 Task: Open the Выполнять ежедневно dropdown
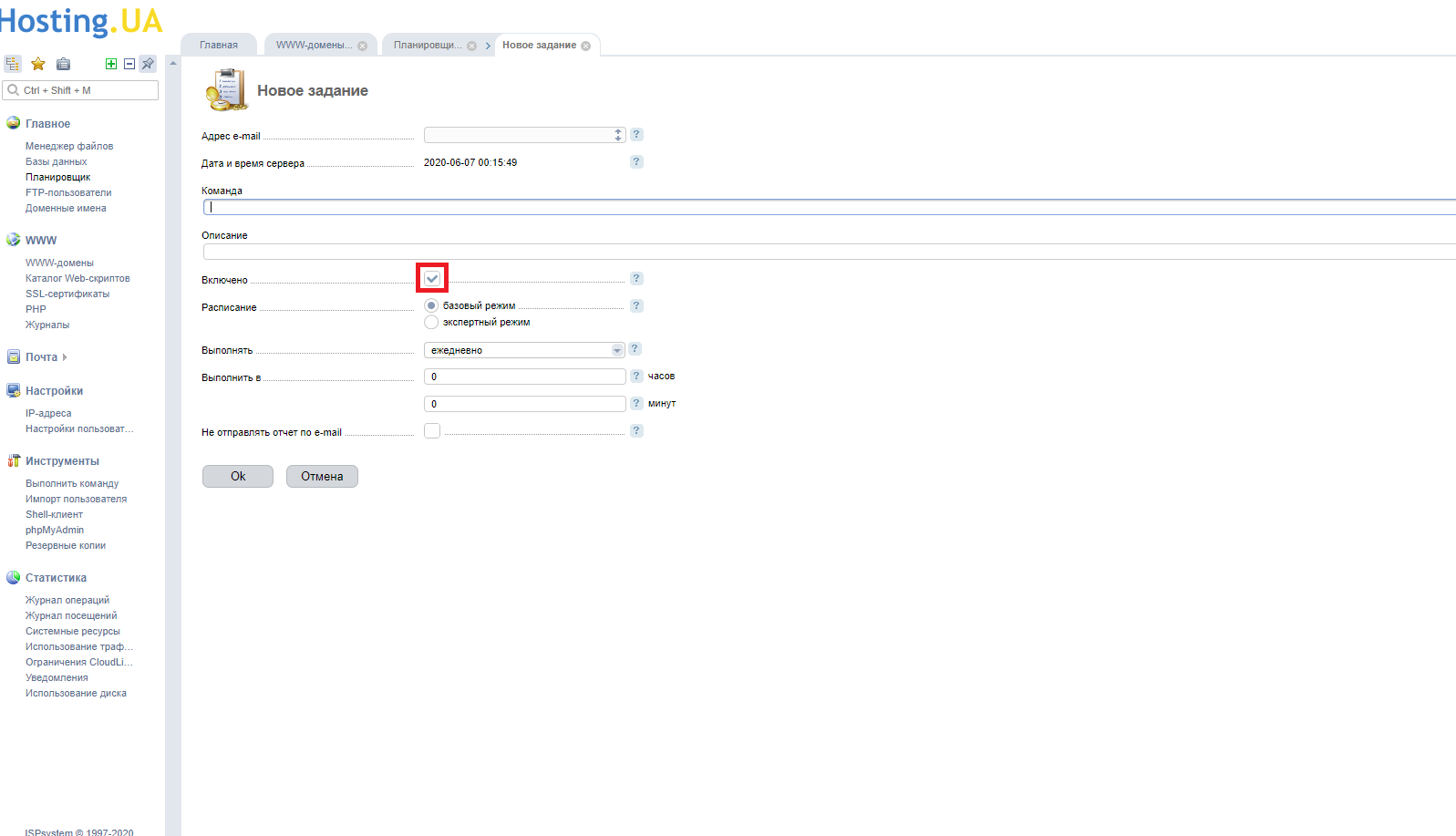(x=524, y=350)
